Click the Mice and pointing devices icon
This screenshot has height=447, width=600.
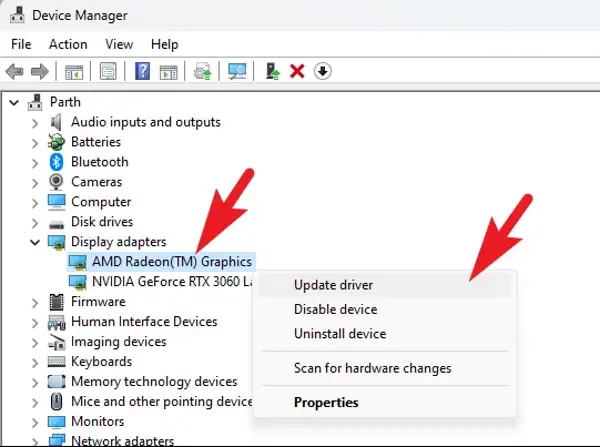[56, 402]
